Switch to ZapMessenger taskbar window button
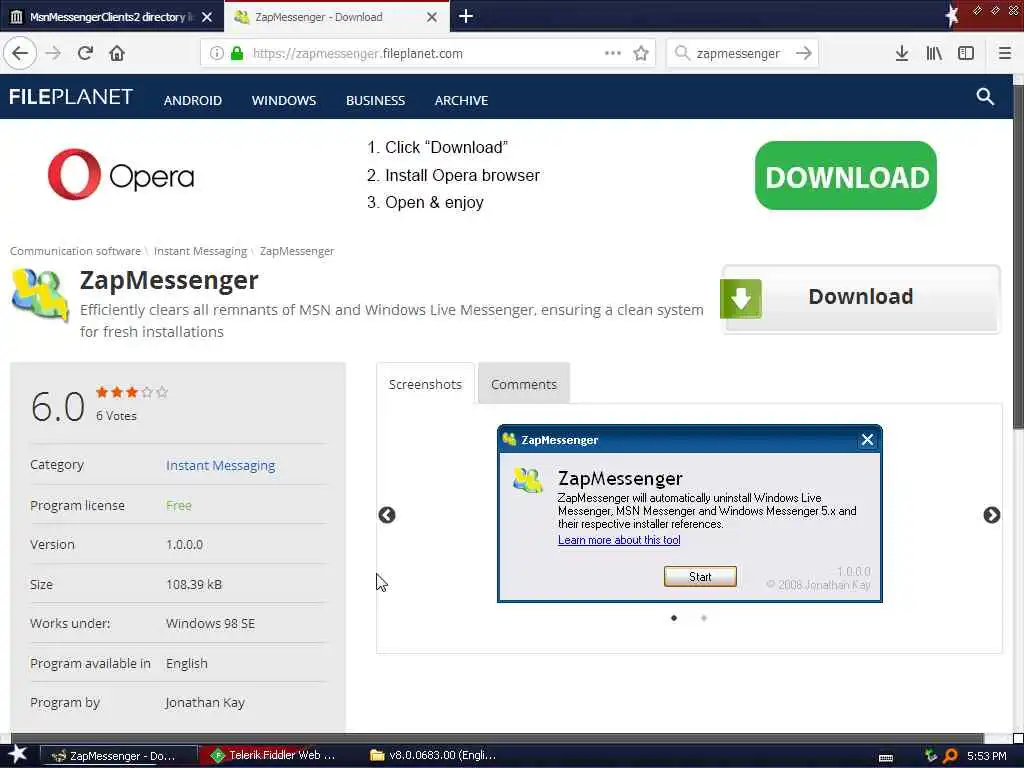This screenshot has width=1024, height=768. click(119, 756)
